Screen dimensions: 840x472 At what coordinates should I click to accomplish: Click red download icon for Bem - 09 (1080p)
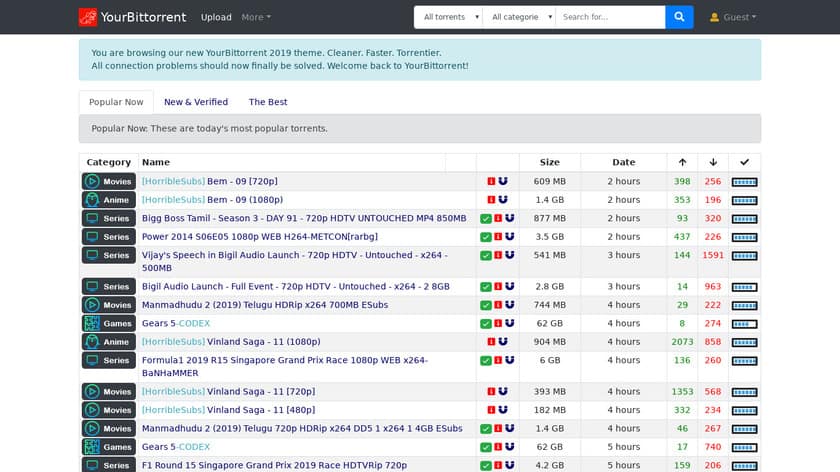click(491, 200)
